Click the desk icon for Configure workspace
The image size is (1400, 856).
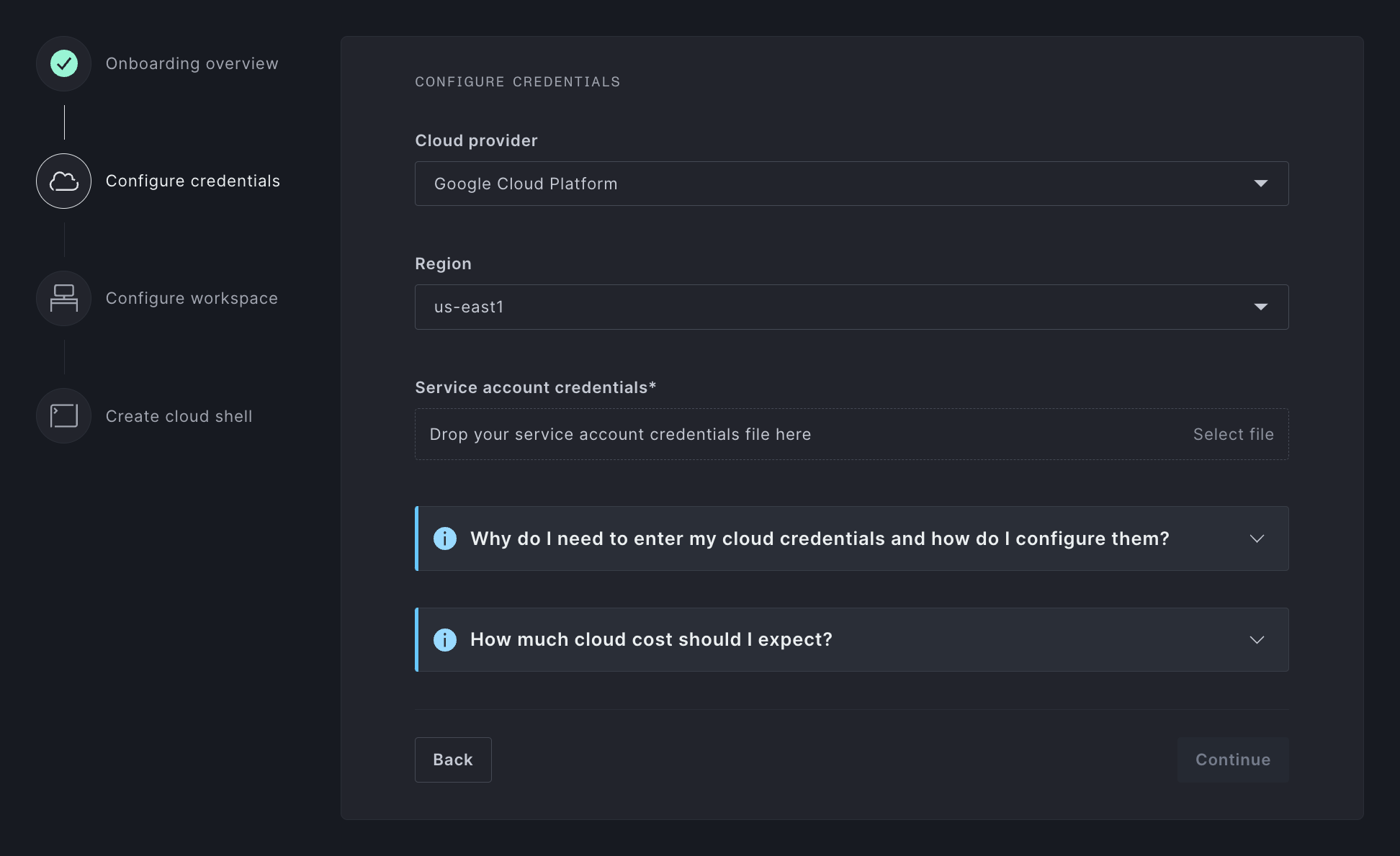coord(64,298)
